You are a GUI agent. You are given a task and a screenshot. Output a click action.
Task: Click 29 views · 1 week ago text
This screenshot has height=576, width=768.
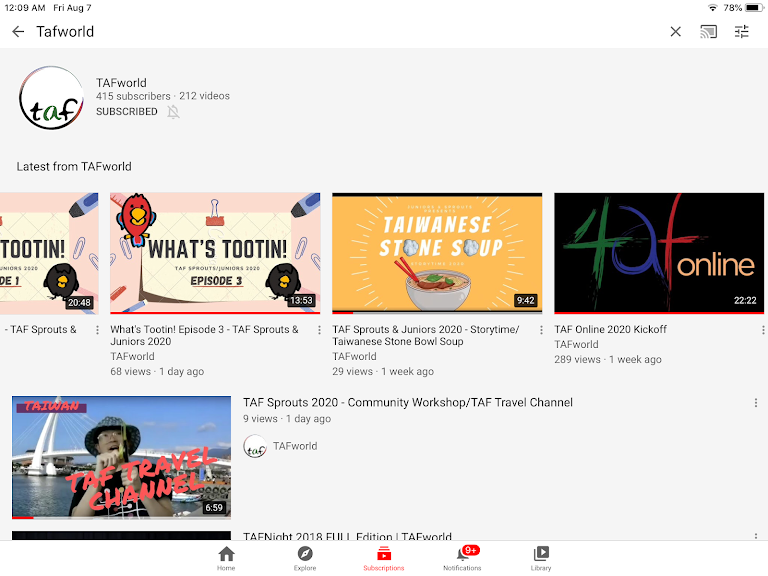pos(383,372)
